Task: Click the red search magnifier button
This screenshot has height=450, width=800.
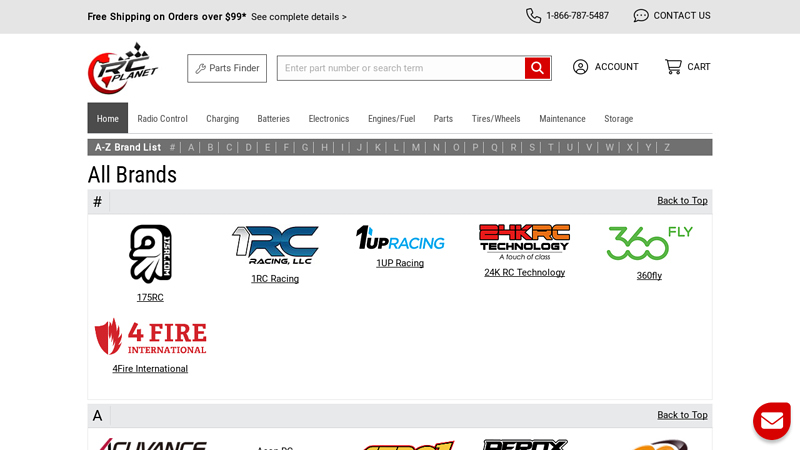Action: coord(537,68)
